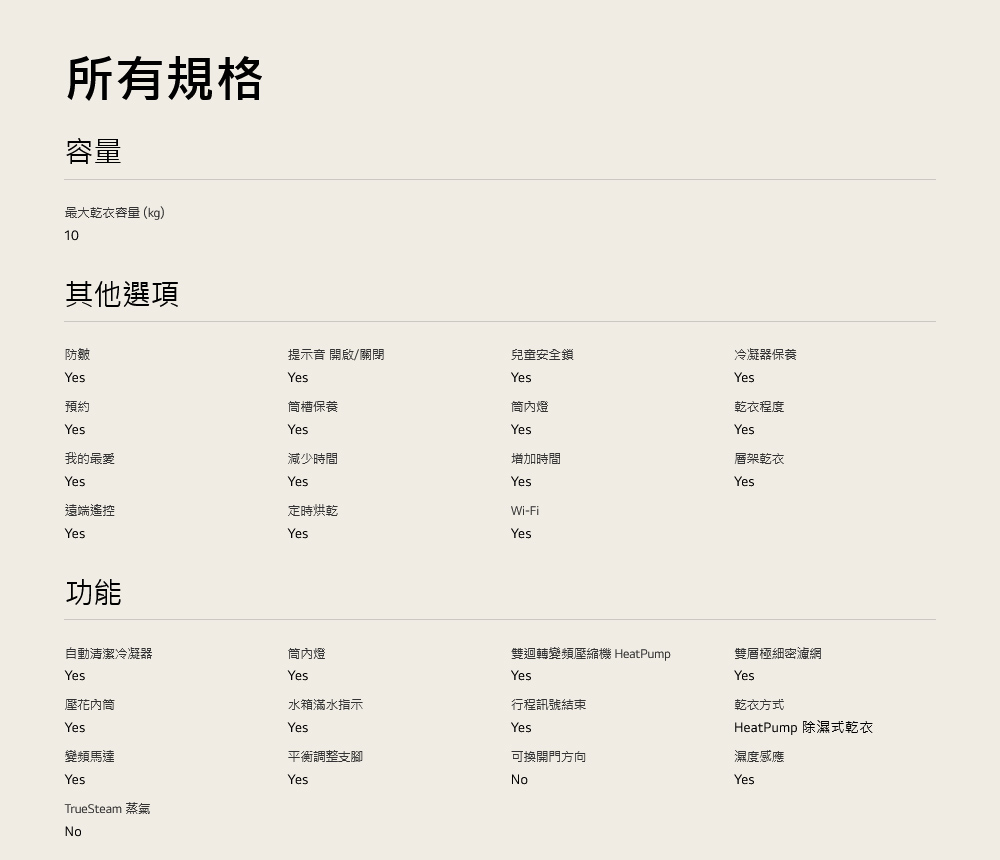Click the 可換開門方向 feature label
The width and height of the screenshot is (1000, 860).
pos(548,757)
